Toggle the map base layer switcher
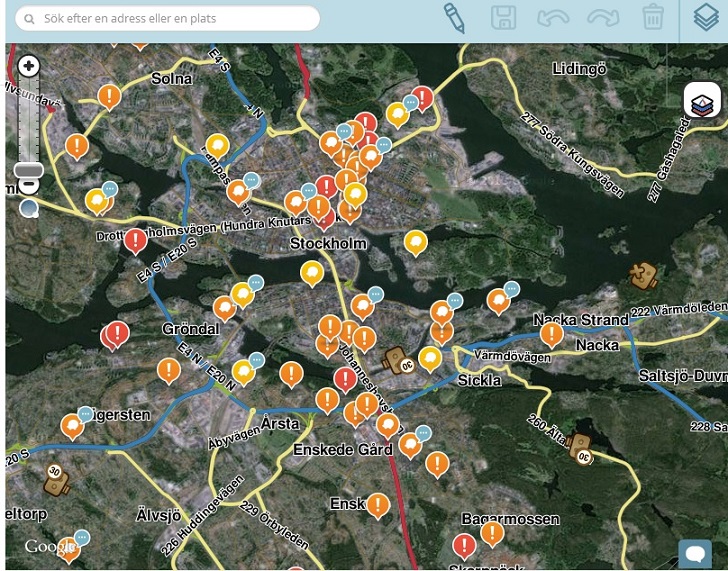Viewport: 728px width, 571px height. point(702,101)
